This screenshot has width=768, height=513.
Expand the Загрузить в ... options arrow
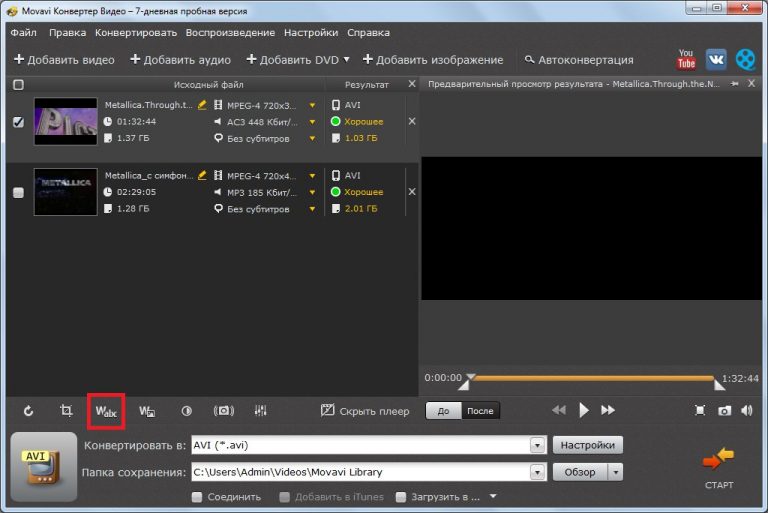493,496
